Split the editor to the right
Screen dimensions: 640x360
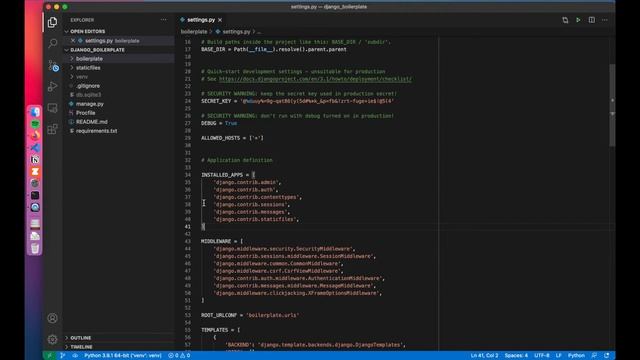(591, 20)
